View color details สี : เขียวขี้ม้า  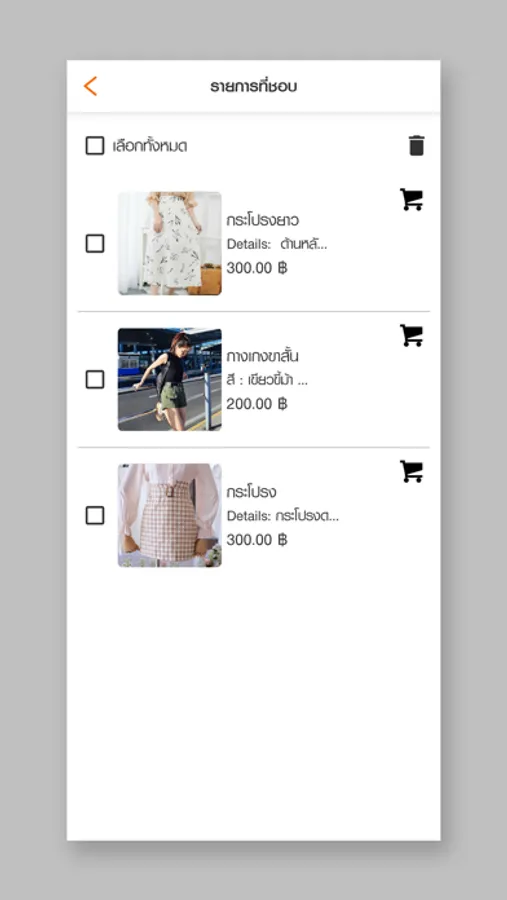point(267,381)
